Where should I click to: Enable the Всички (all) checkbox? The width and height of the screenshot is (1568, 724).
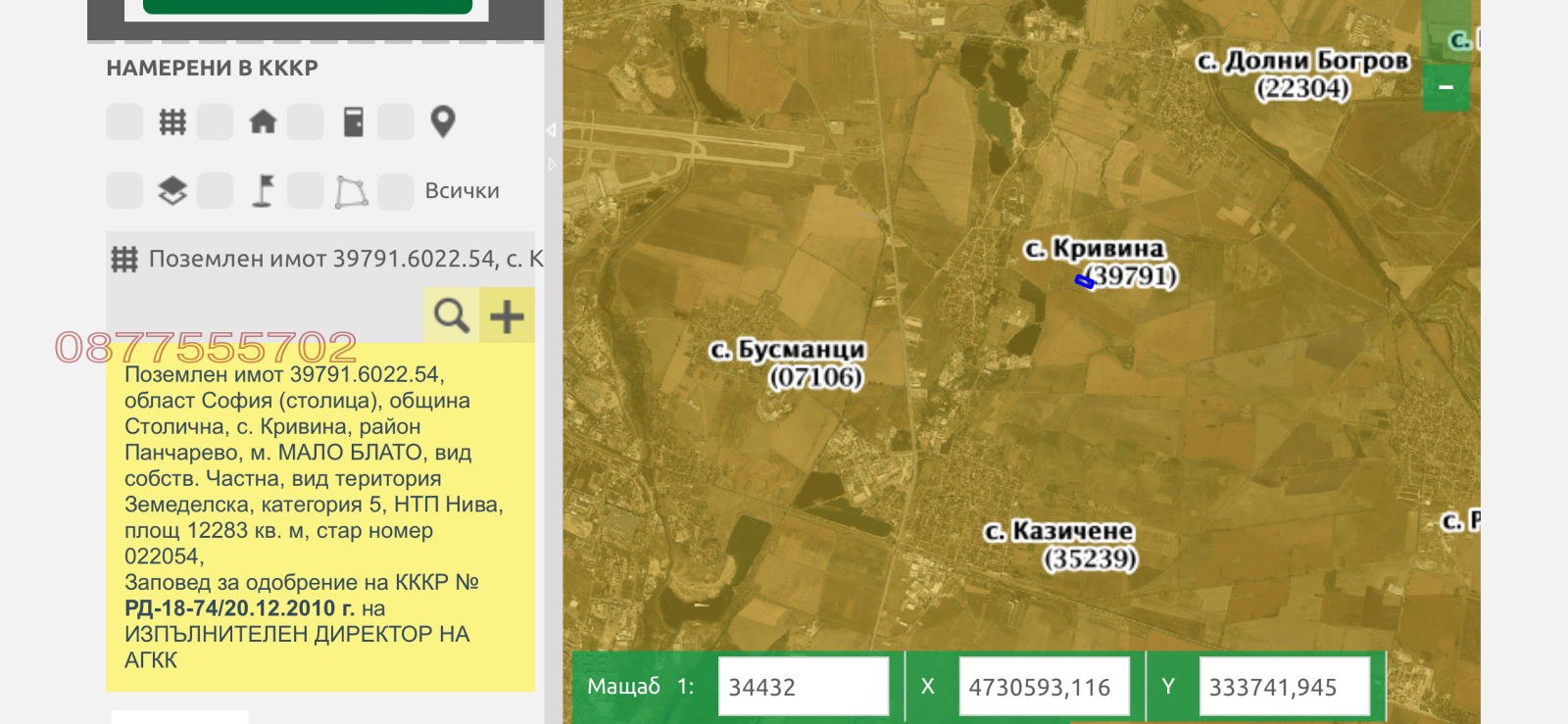396,192
